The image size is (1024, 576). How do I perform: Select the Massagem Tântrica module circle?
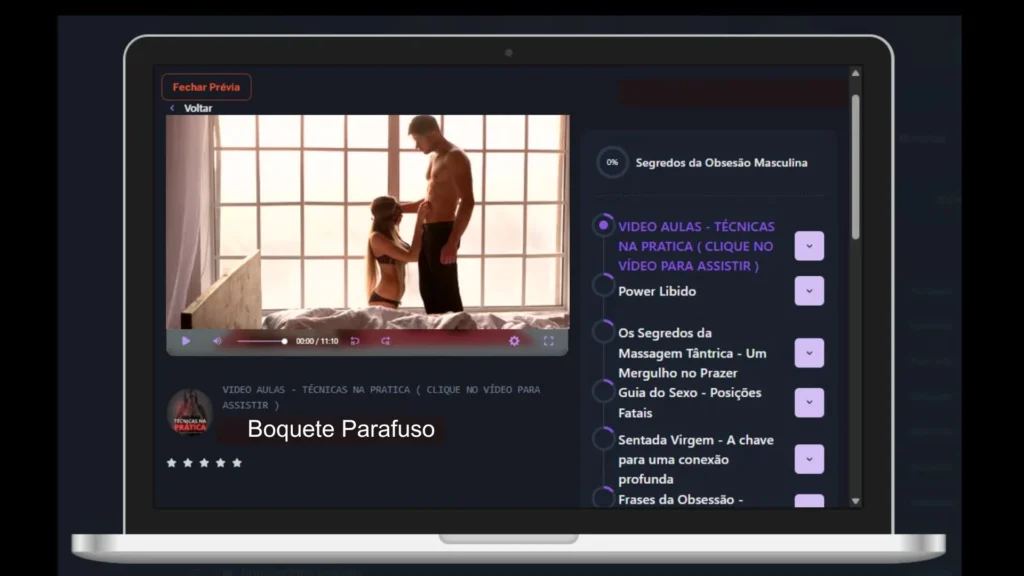(x=603, y=332)
